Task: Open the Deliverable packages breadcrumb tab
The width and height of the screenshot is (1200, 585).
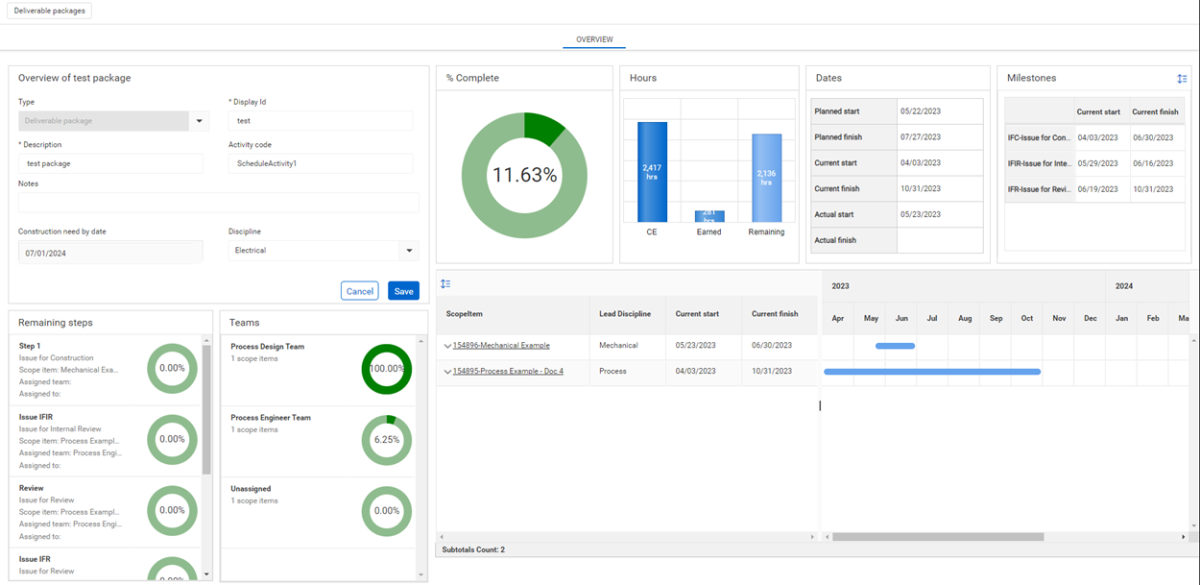Action: (49, 11)
